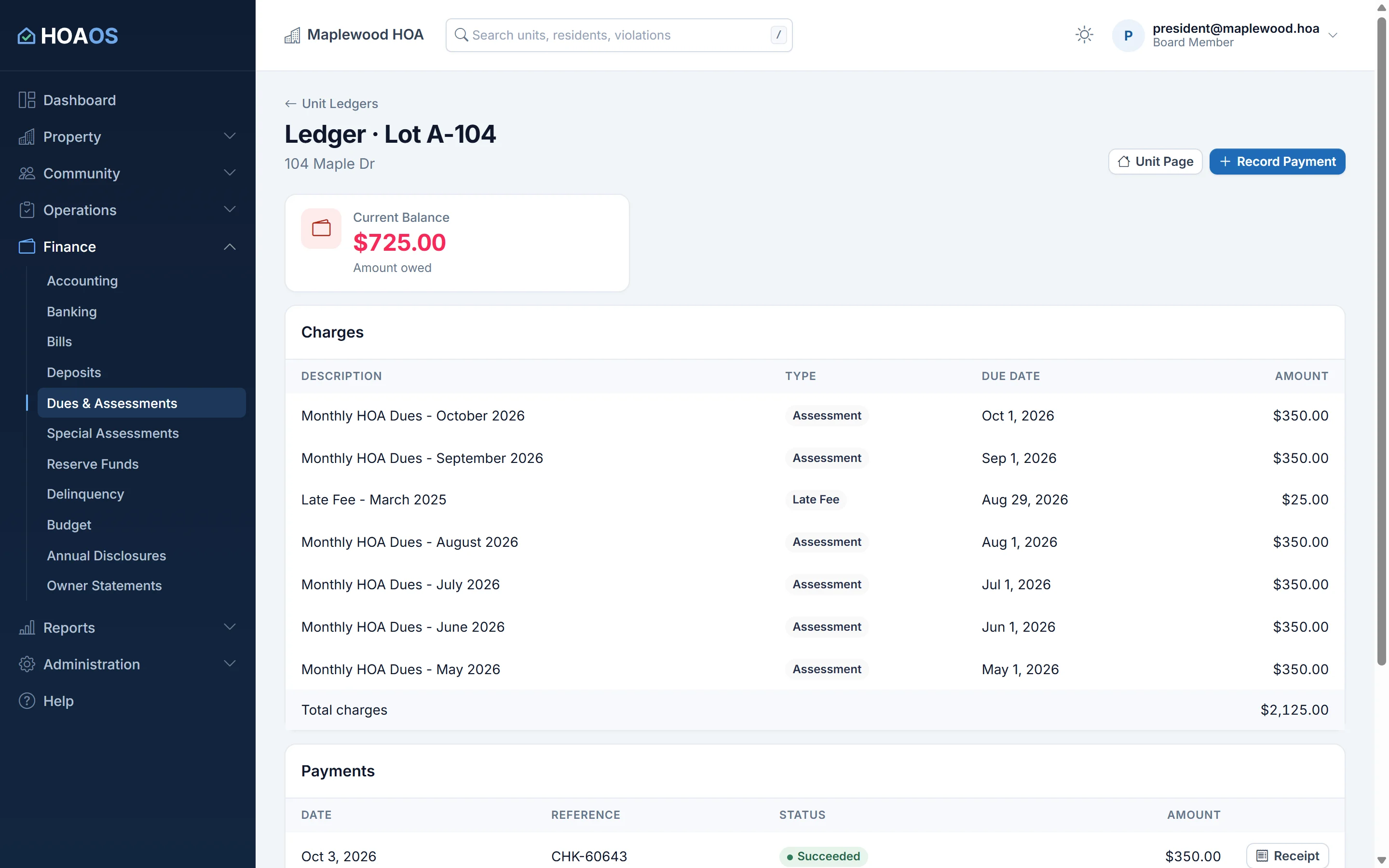Click the Community people icon
This screenshot has height=868, width=1389.
[x=27, y=174]
